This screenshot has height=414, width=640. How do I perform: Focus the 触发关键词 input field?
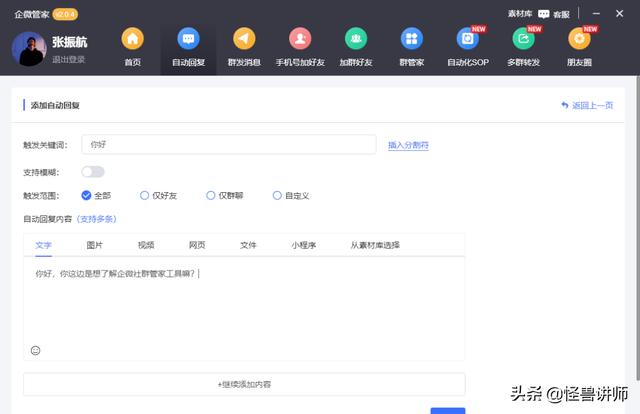point(229,145)
